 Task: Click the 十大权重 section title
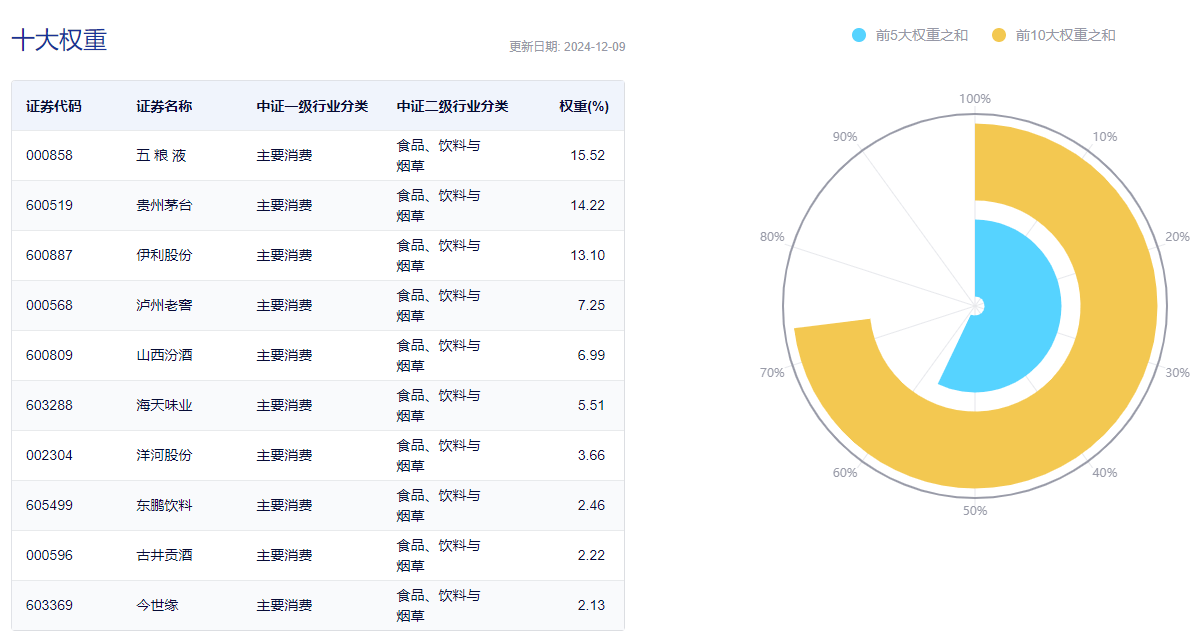pyautogui.click(x=59, y=40)
